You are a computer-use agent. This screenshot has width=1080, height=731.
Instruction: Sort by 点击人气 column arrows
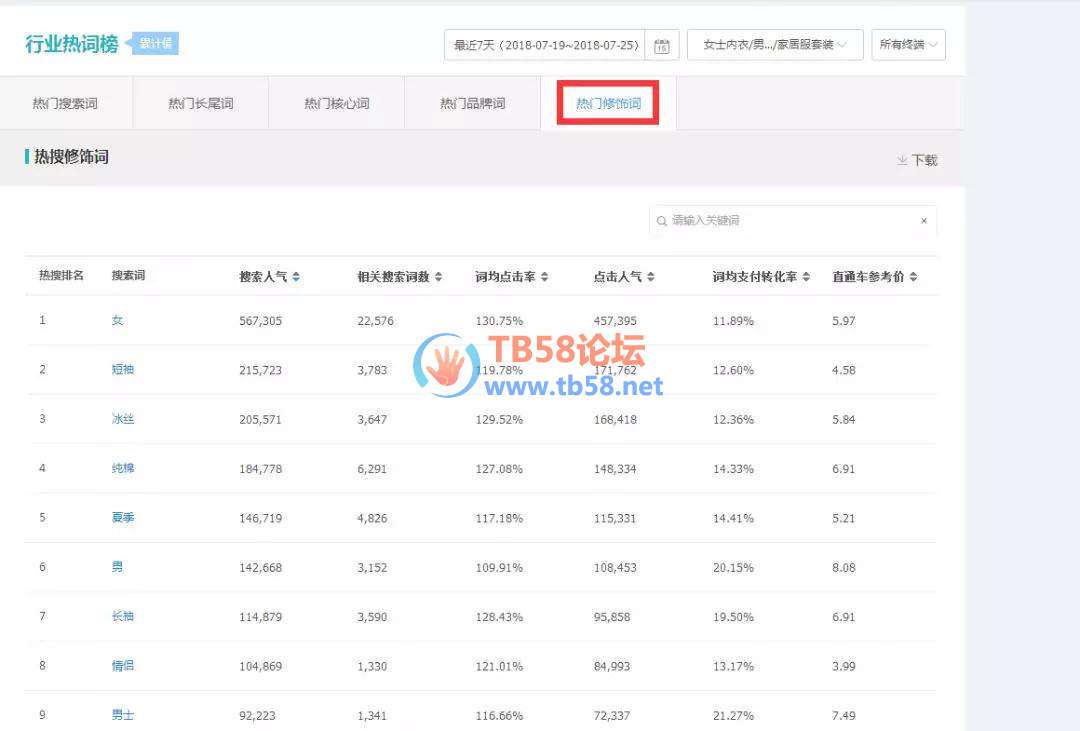651,277
